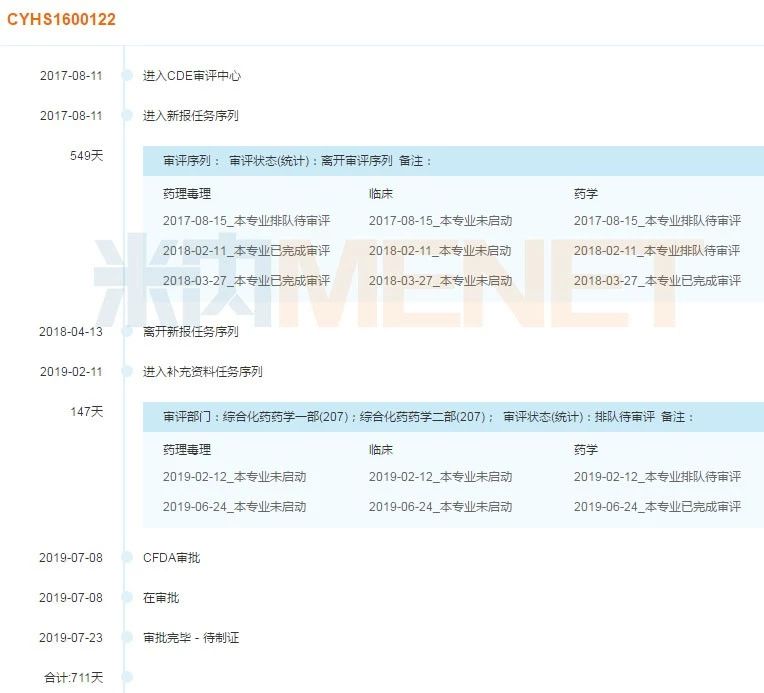Click 药理毒理 entry 2018-02-11_本专业已完成审评
The width and height of the screenshot is (764, 693).
[x=247, y=250]
